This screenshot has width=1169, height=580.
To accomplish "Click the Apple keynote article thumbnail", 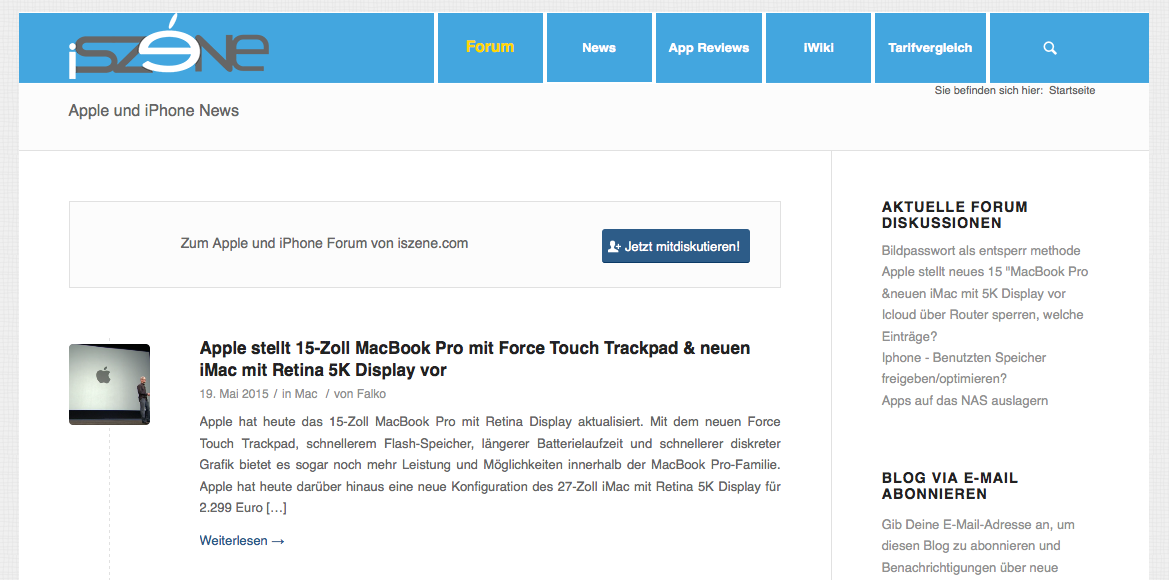I will (x=110, y=384).
